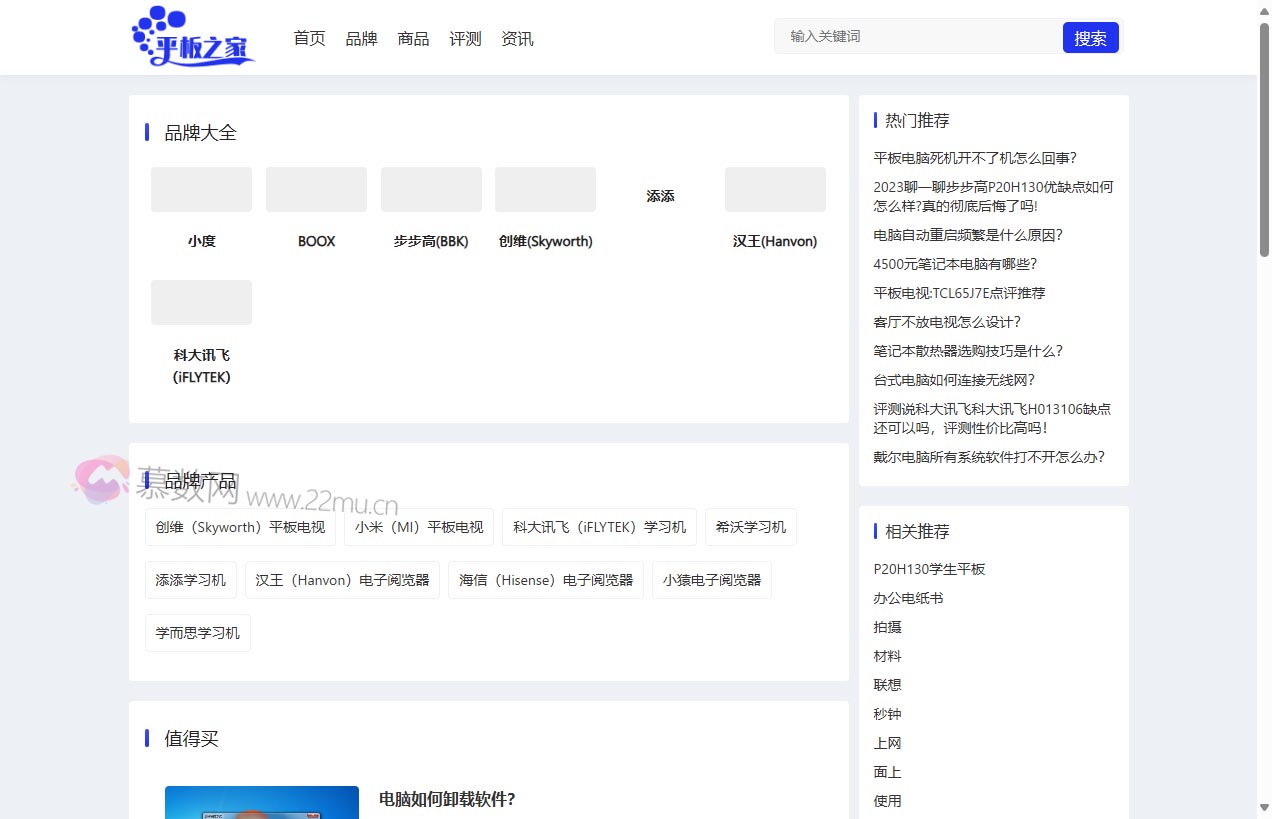This screenshot has width=1272, height=819.
Task: Open the article 平板电脑死机开不了机怎么回事?
Action: 974,158
